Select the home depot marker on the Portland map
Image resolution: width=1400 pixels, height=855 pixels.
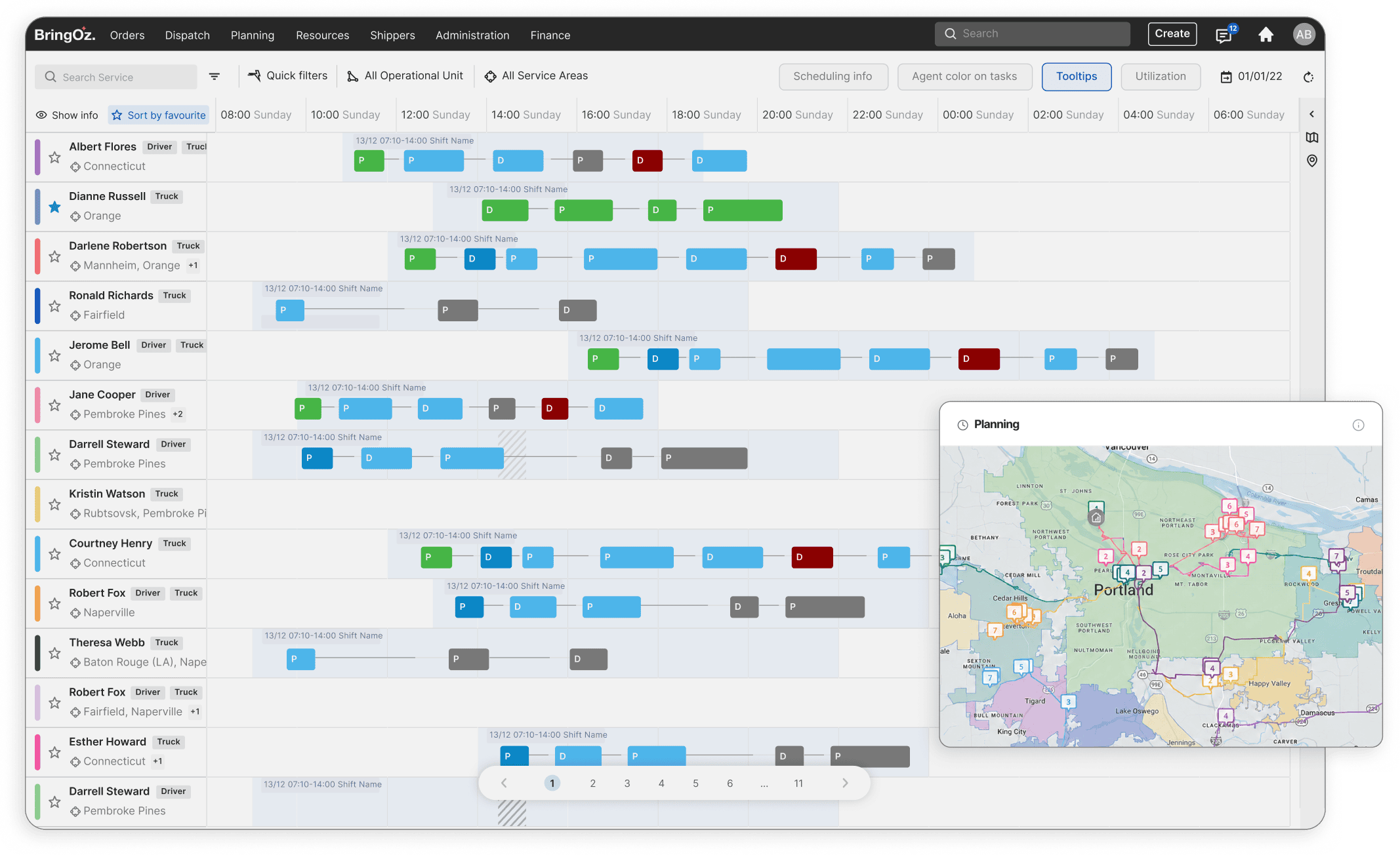[1096, 518]
